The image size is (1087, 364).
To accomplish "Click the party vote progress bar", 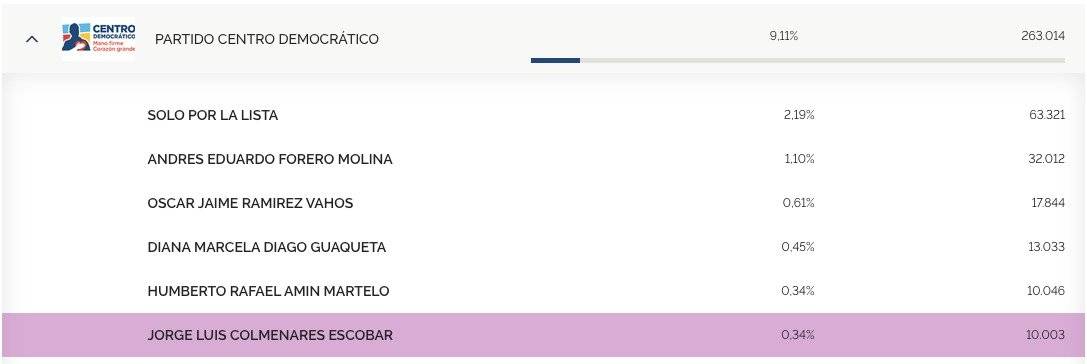I will pos(798,60).
